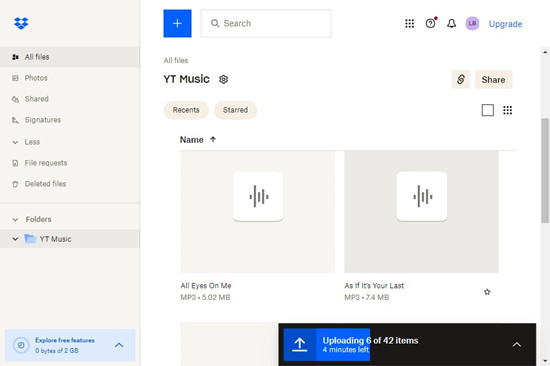This screenshot has width=550, height=366.
Task: Click the As If It's Your Last file name
Action: [374, 286]
